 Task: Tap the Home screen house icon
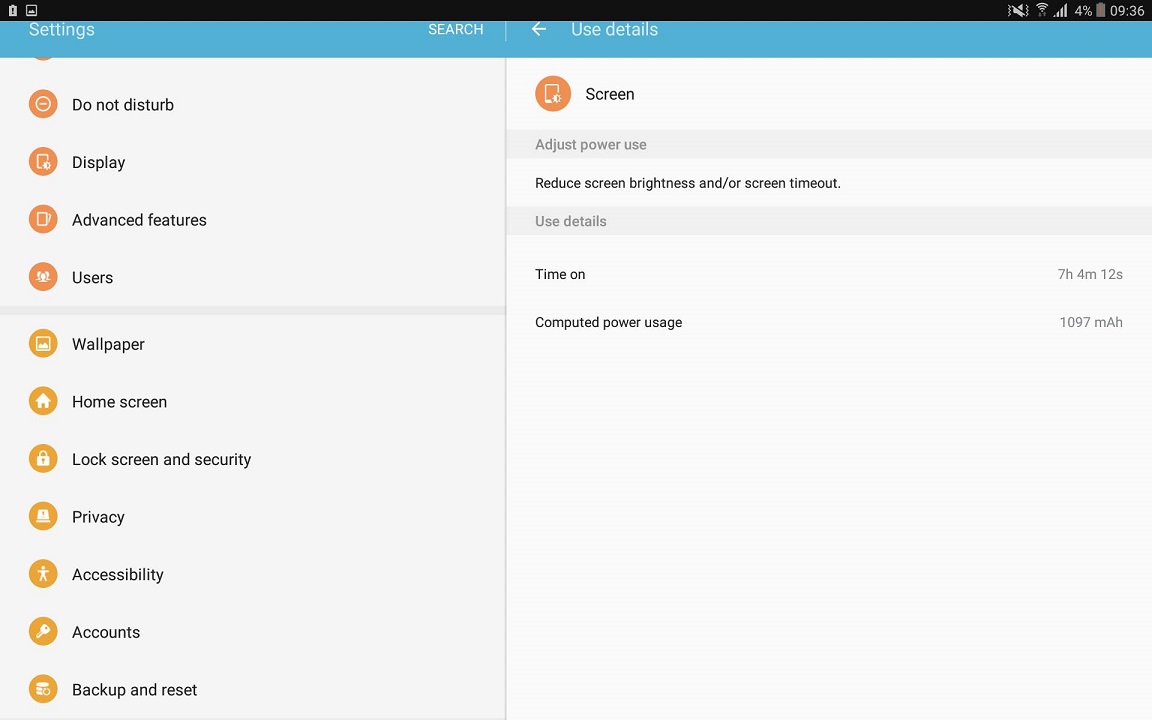pos(43,401)
